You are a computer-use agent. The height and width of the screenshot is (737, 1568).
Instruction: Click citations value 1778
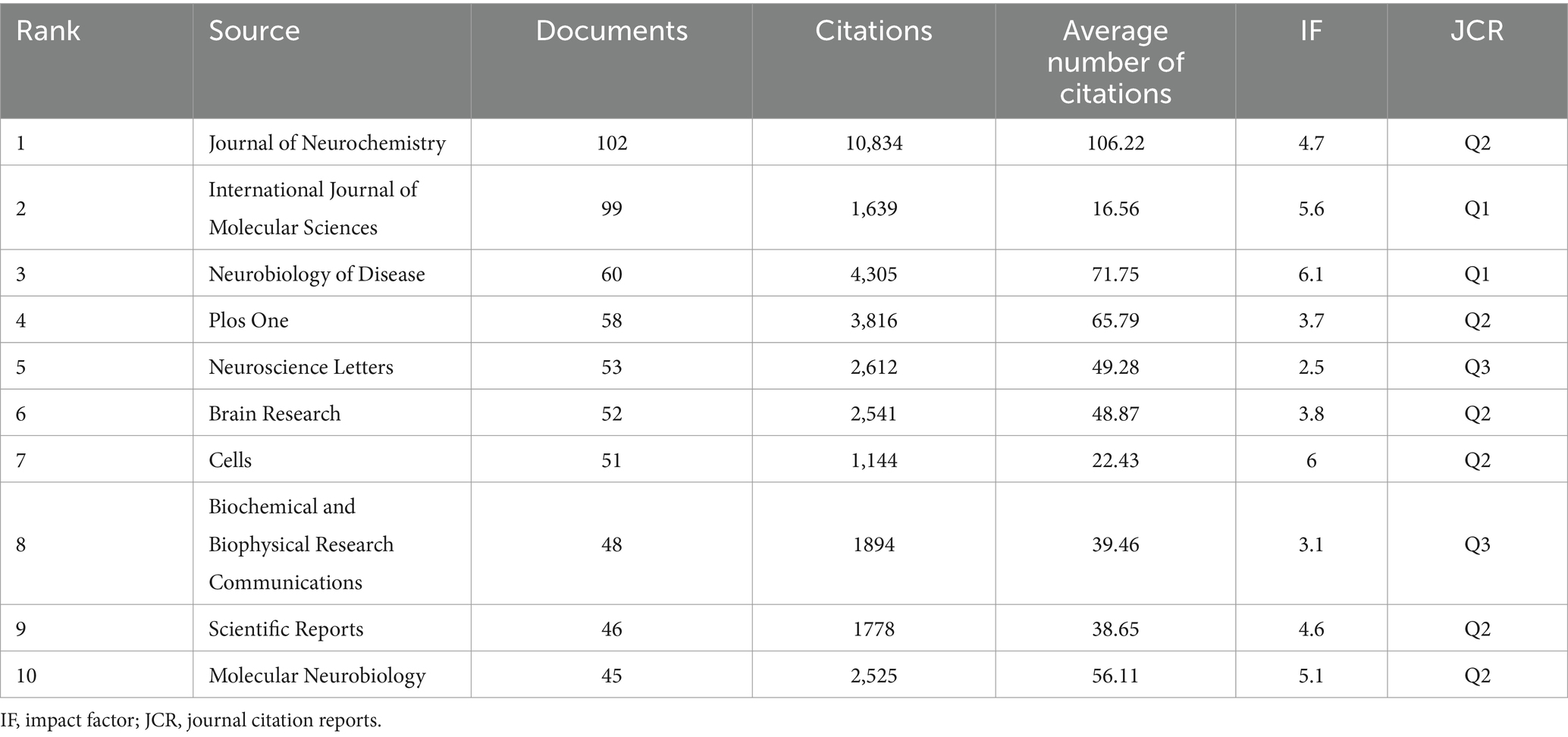tap(873, 629)
